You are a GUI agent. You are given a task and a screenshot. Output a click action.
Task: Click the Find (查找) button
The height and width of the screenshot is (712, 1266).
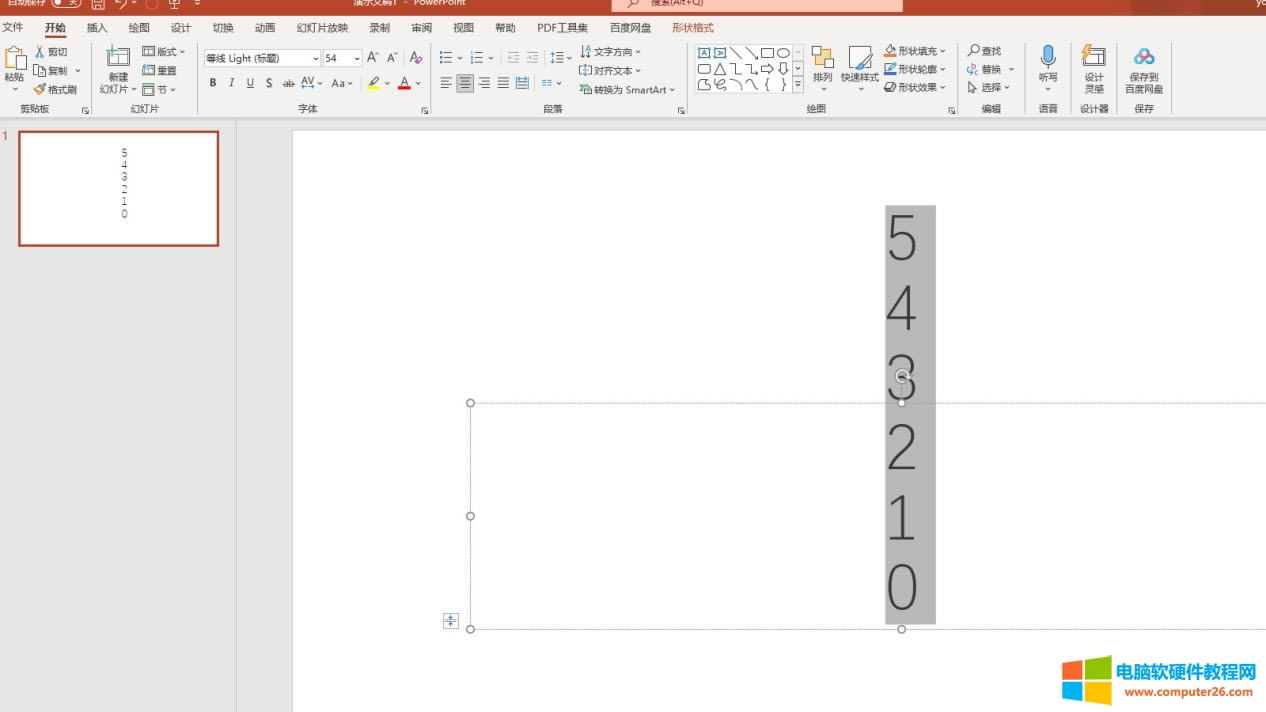tap(984, 51)
